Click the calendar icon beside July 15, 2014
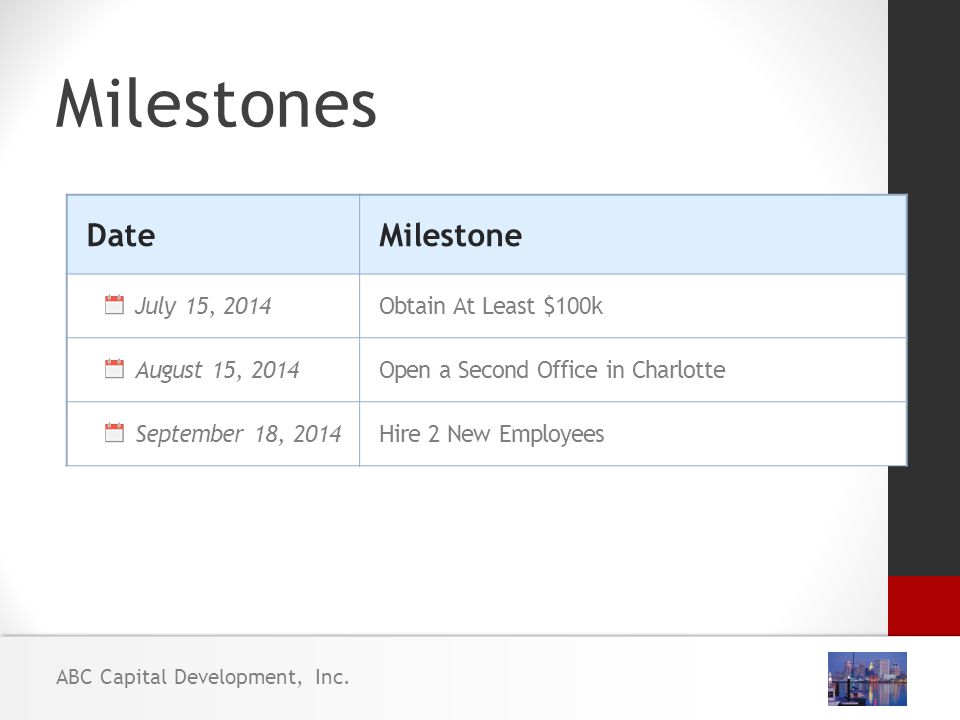This screenshot has width=960, height=720. (x=114, y=304)
